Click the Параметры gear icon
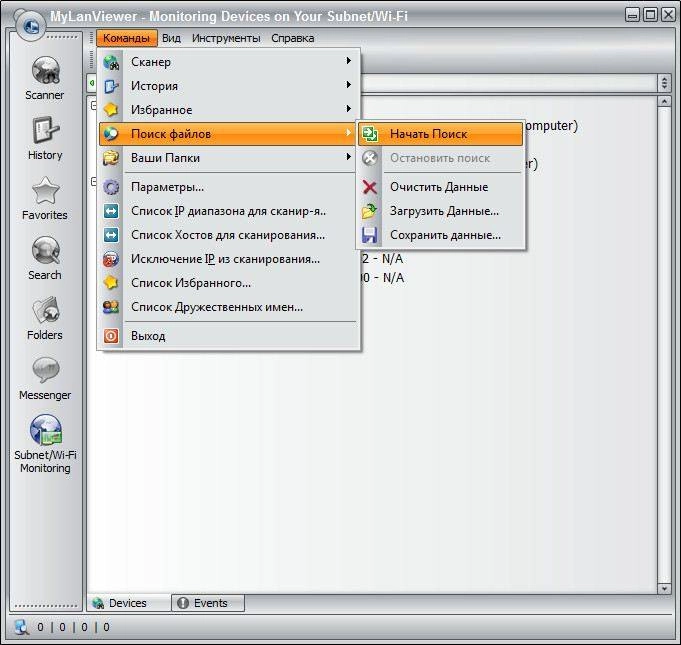 tap(111, 187)
